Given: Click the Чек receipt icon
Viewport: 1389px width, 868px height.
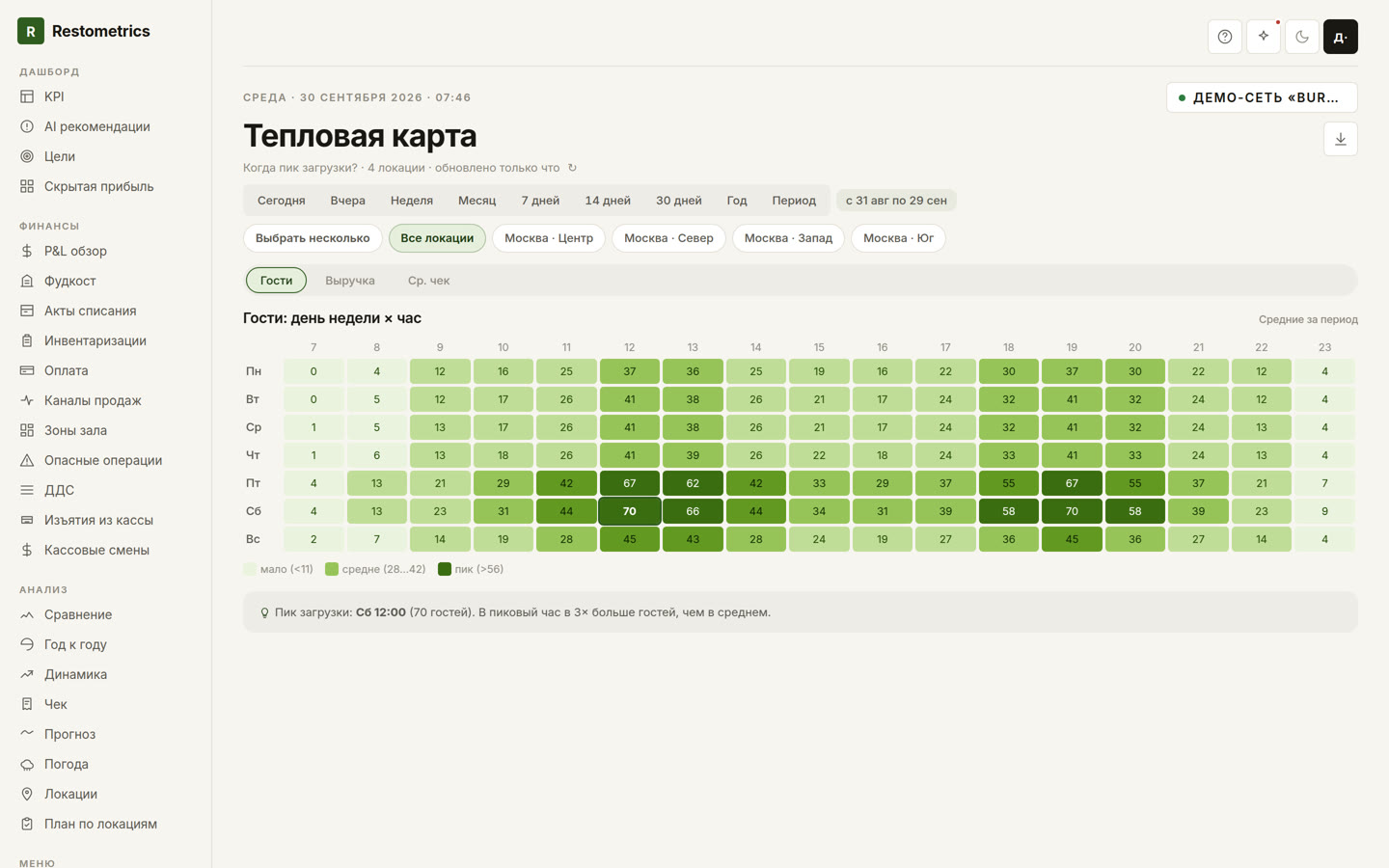Looking at the screenshot, I should [27, 704].
